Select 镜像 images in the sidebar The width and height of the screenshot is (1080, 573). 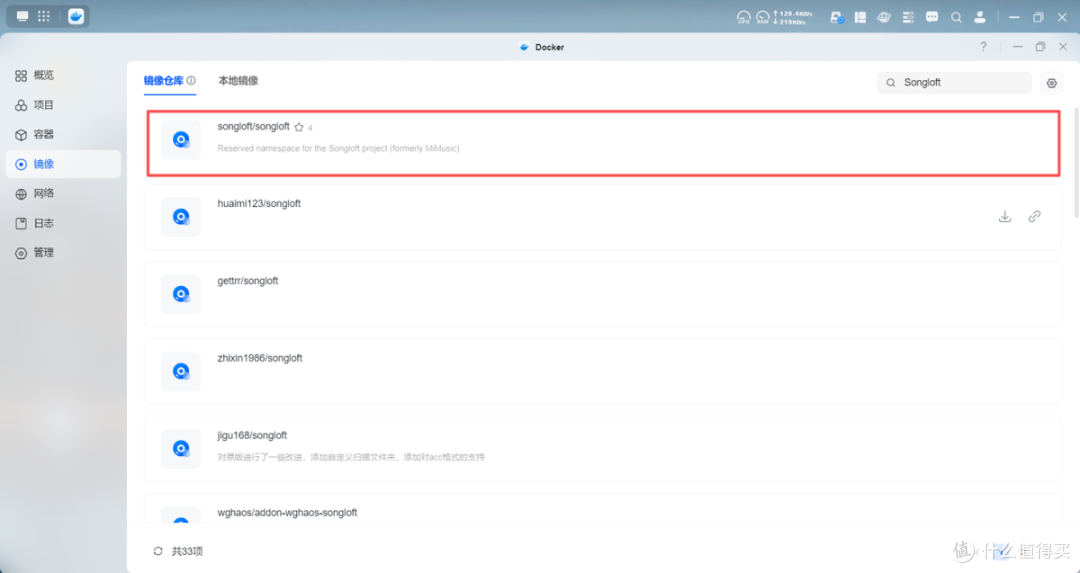pyautogui.click(x=63, y=164)
